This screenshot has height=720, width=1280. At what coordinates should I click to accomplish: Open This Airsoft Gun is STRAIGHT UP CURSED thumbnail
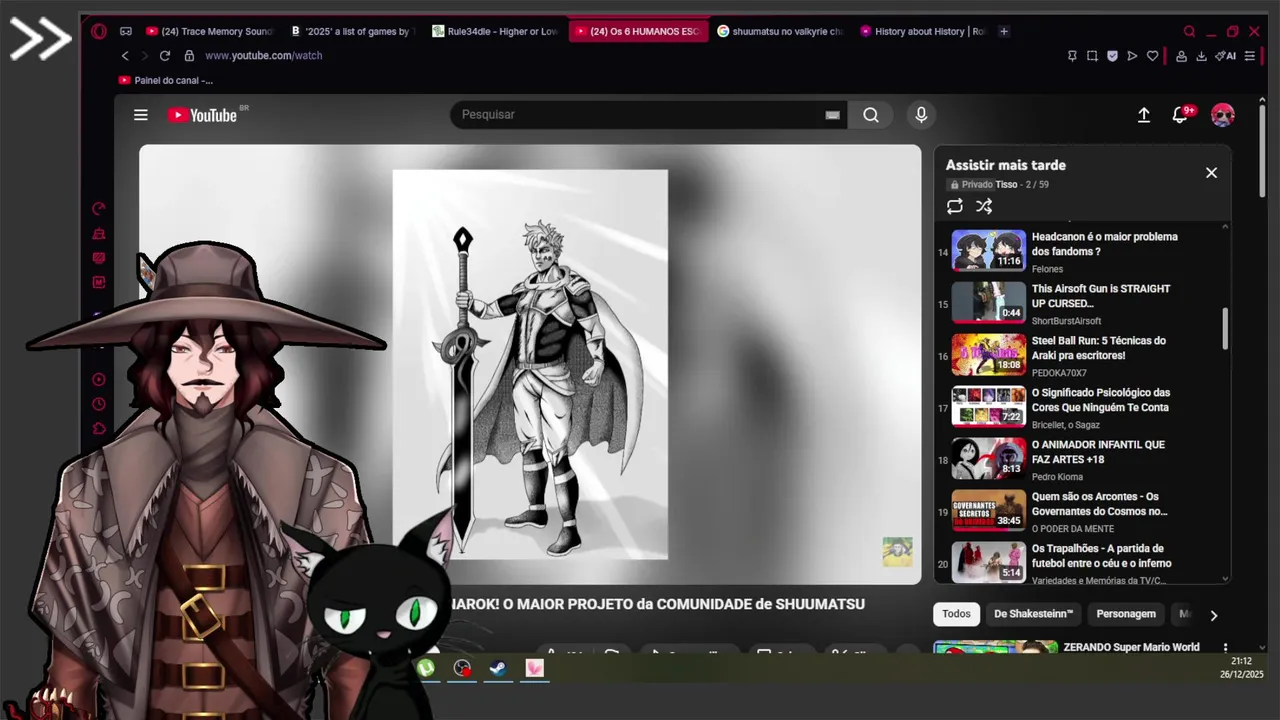click(988, 302)
